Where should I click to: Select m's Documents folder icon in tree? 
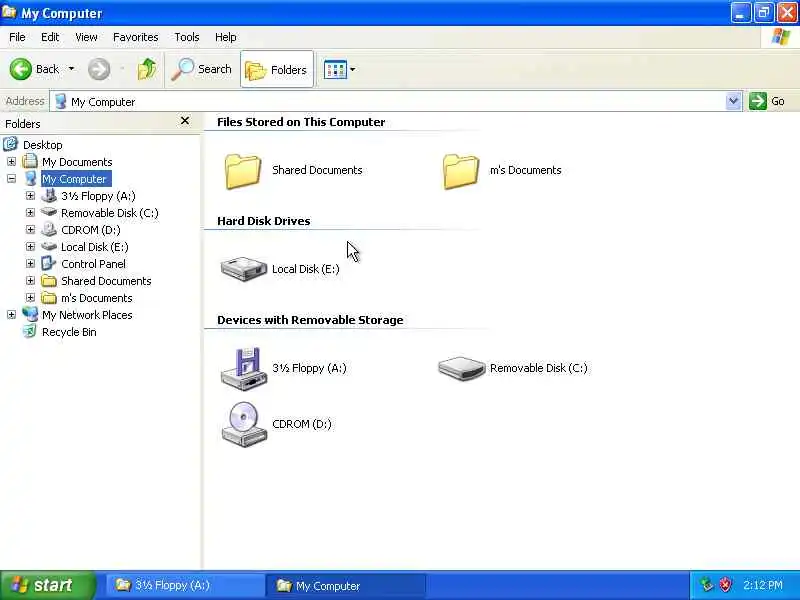tap(49, 297)
